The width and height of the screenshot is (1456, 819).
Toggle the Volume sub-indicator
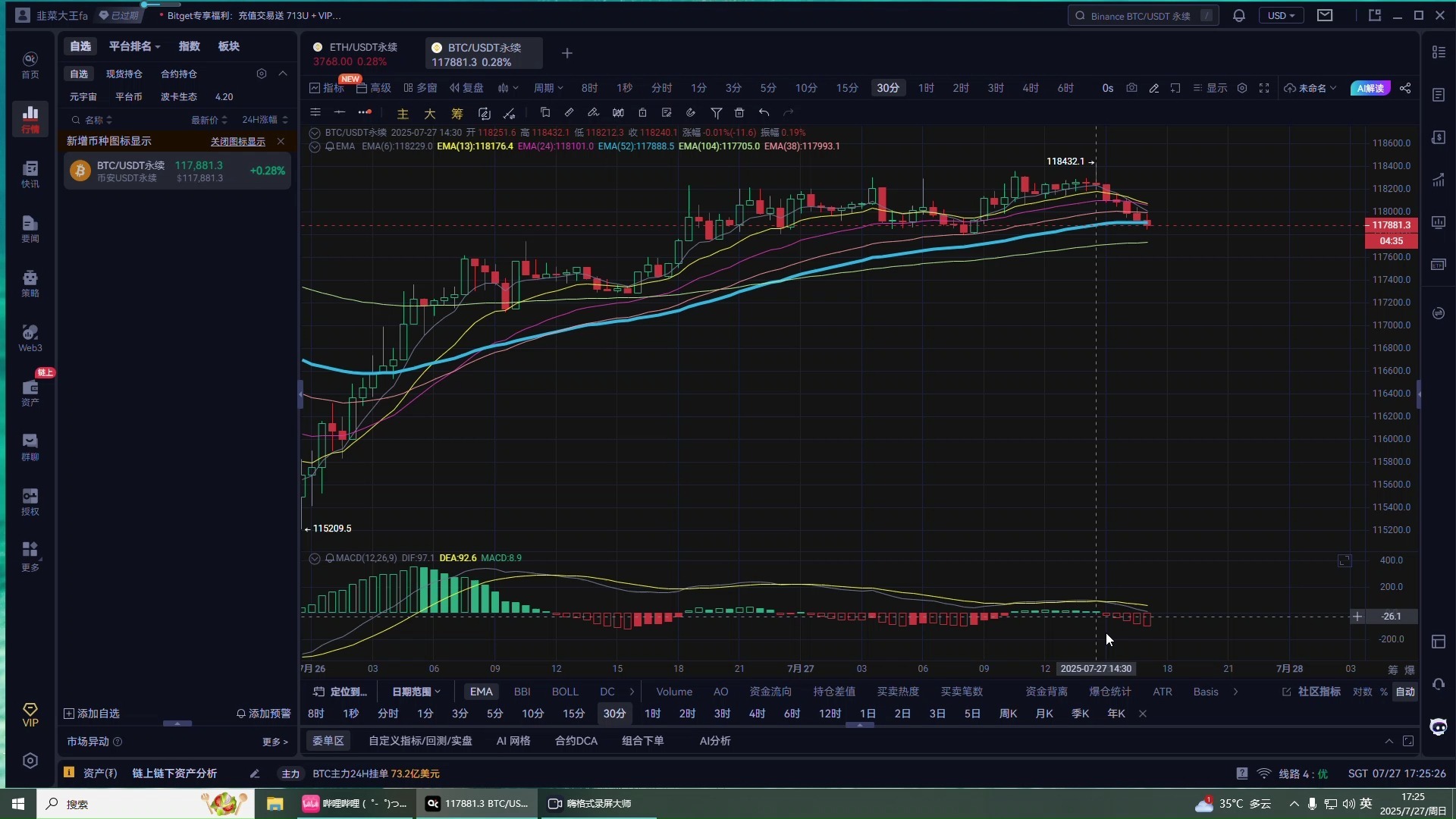click(674, 692)
